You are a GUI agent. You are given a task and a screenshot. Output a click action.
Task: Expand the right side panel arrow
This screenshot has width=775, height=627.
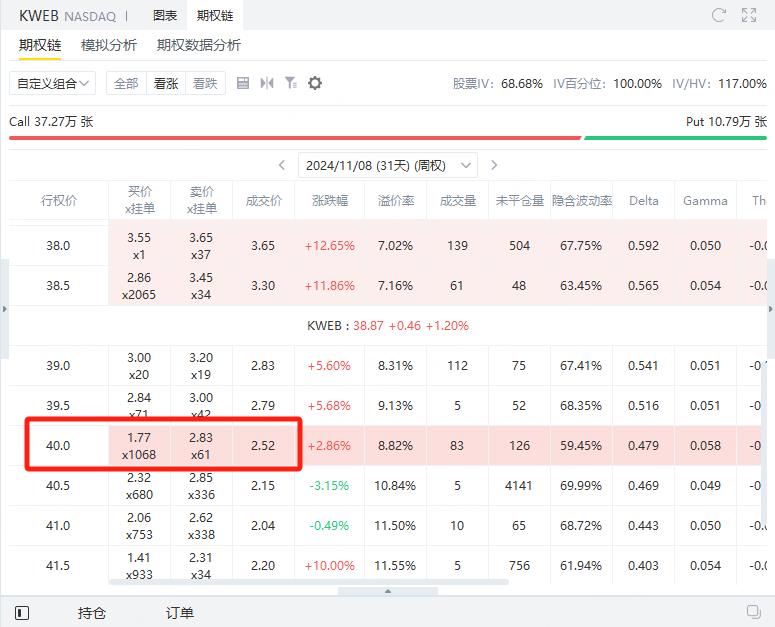(771, 309)
